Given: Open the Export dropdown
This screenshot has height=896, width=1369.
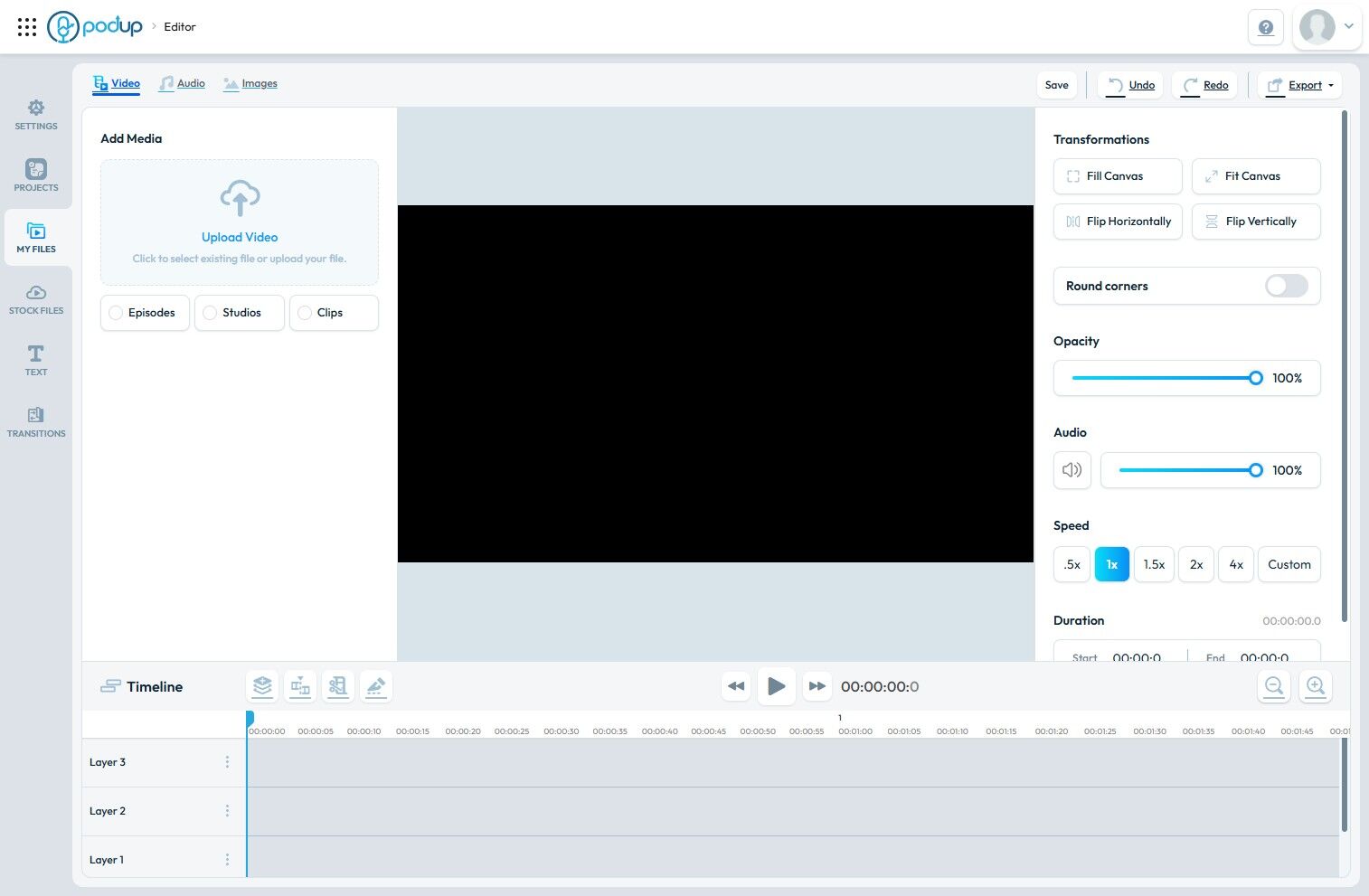Looking at the screenshot, I should tap(1299, 85).
